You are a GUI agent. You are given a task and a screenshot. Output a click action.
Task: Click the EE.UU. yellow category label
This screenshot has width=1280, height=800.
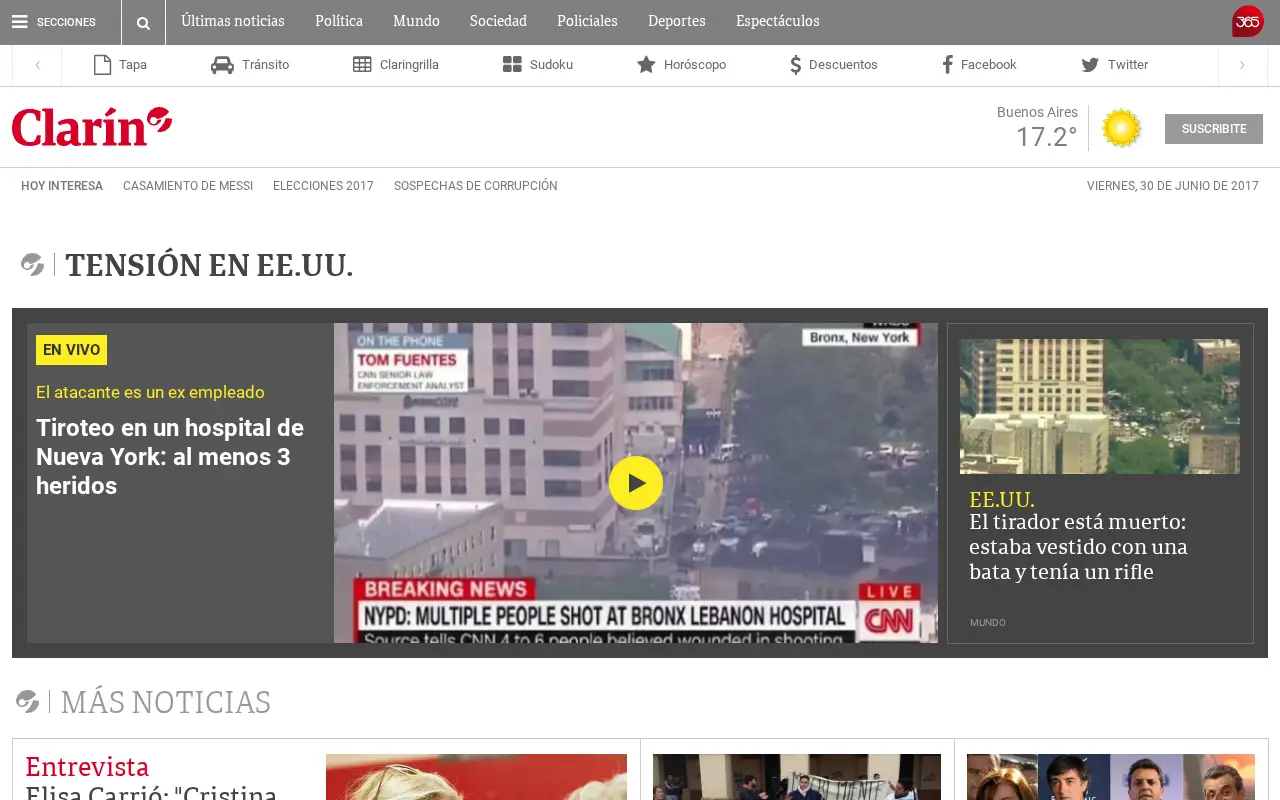[x=1002, y=500]
